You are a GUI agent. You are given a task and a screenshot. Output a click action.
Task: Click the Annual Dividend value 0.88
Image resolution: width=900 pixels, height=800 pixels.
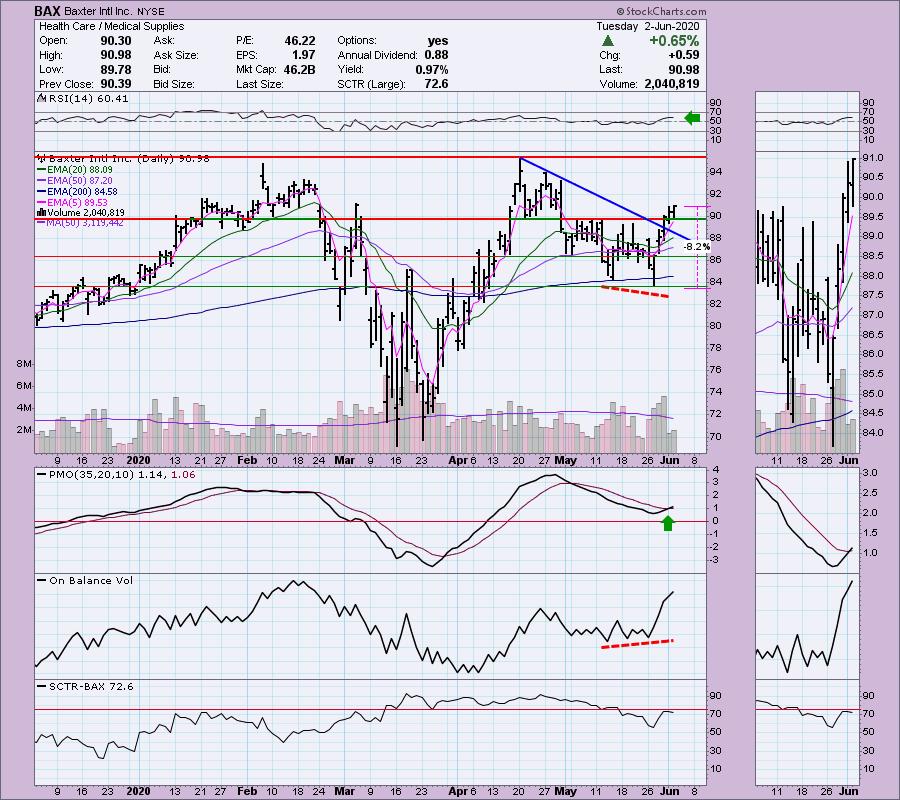436,55
